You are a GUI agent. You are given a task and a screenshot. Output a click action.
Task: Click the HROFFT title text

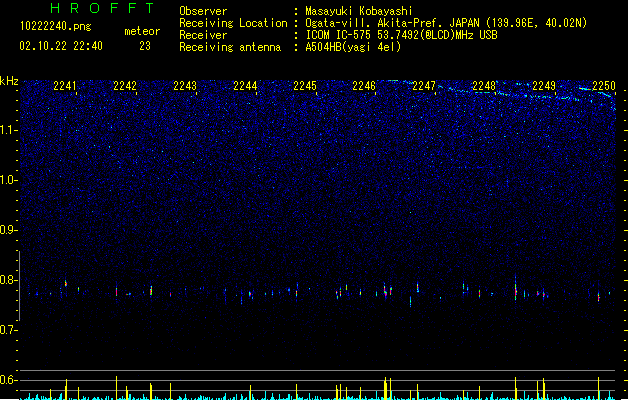click(103, 8)
